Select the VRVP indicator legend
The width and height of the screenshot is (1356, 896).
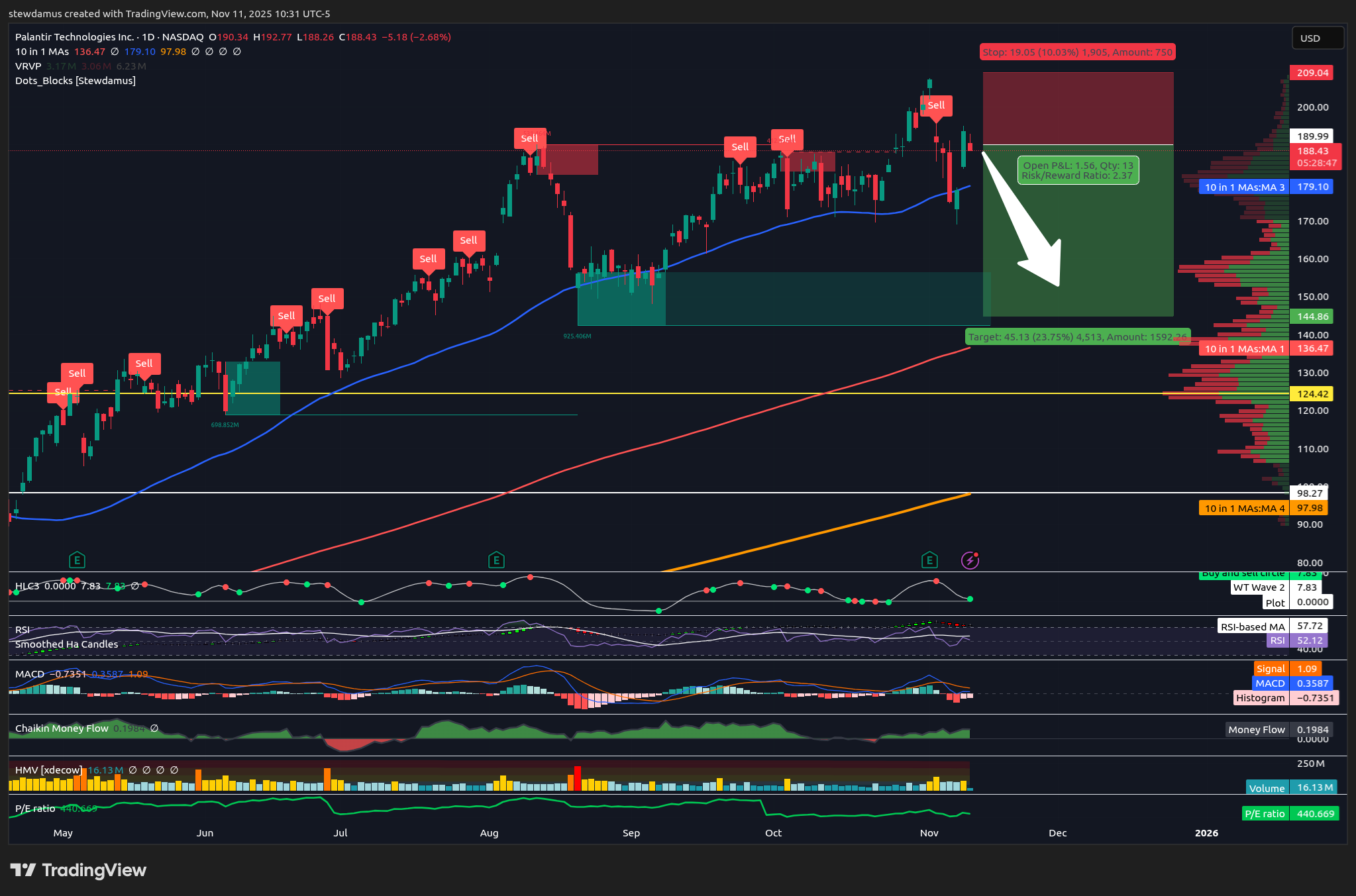point(28,66)
